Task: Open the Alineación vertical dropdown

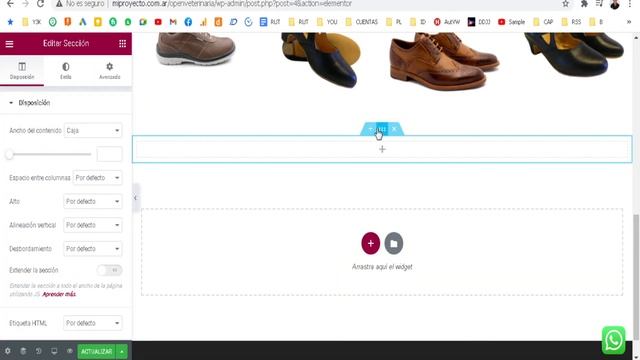Action: (93, 225)
